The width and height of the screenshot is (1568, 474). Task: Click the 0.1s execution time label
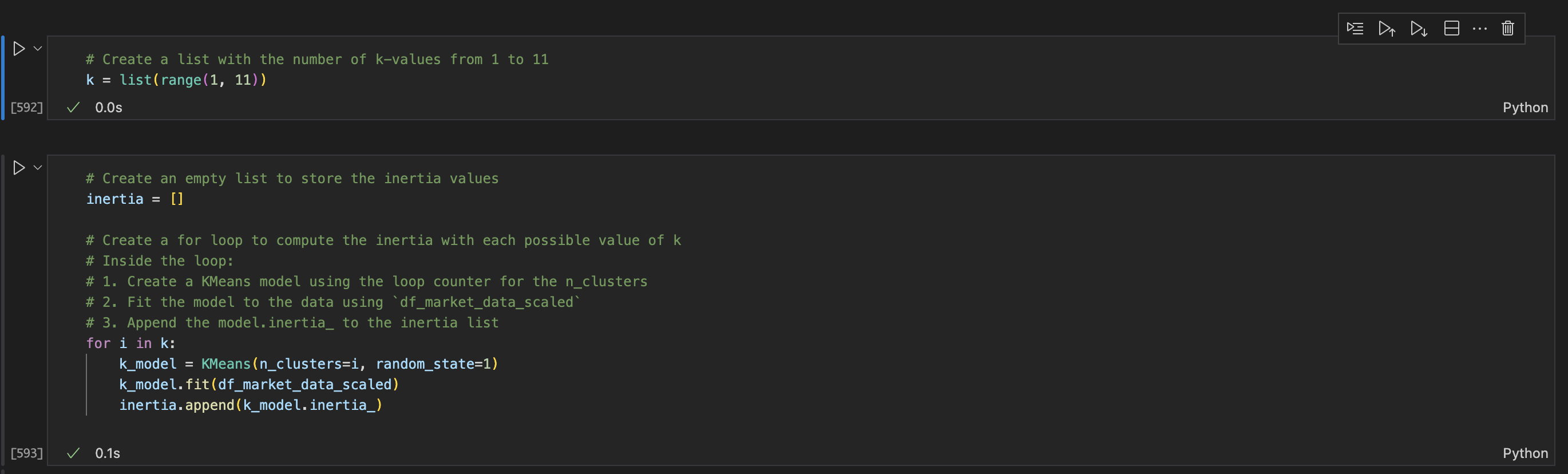click(106, 453)
